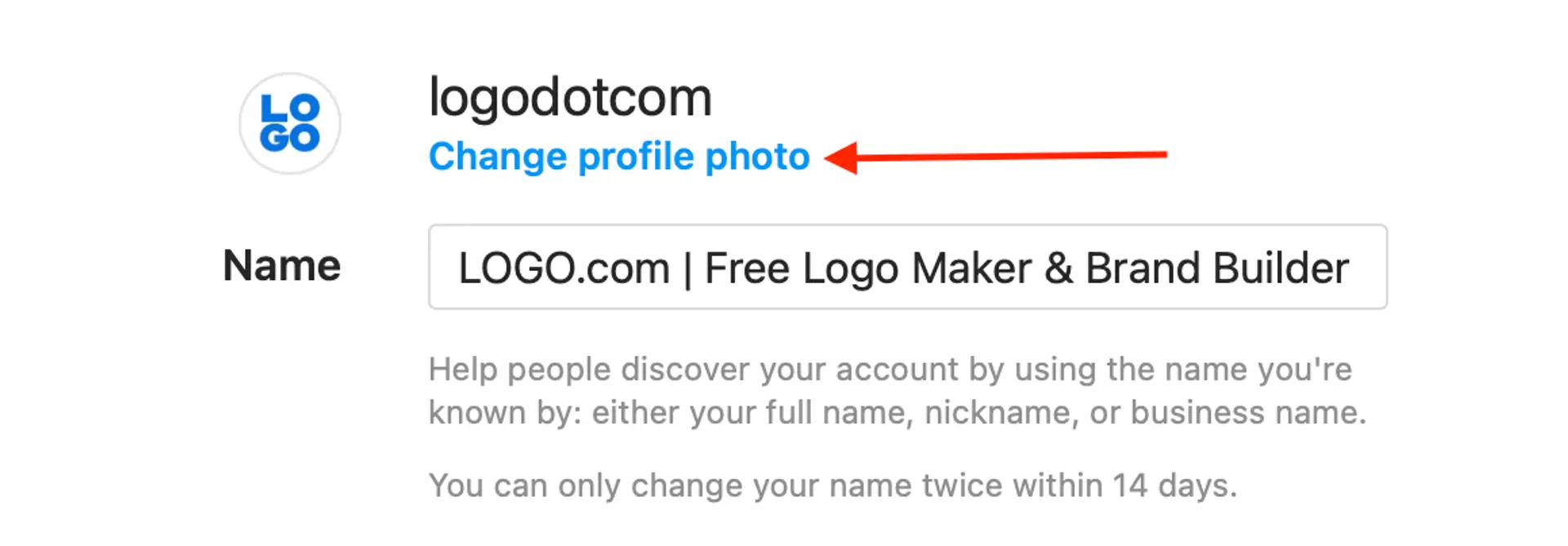Select the logodotcom username heading
This screenshot has width=1568, height=546.
point(570,98)
